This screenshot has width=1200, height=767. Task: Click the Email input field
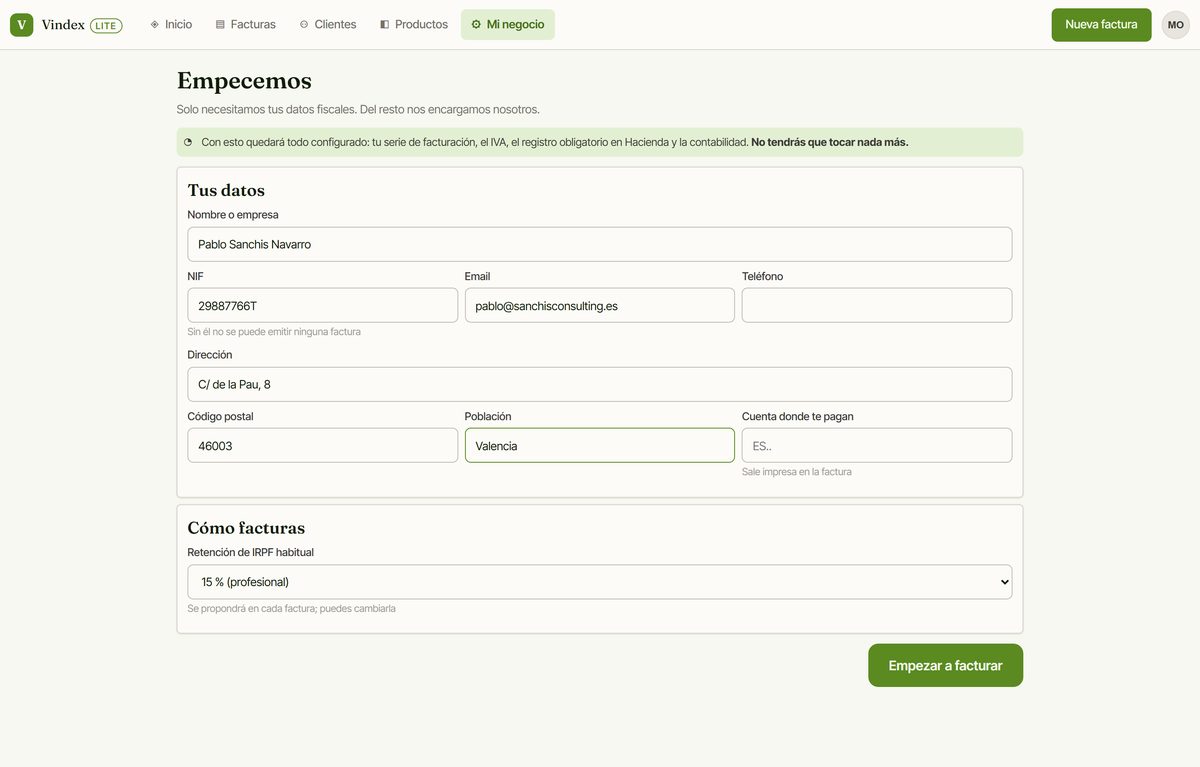pos(600,306)
